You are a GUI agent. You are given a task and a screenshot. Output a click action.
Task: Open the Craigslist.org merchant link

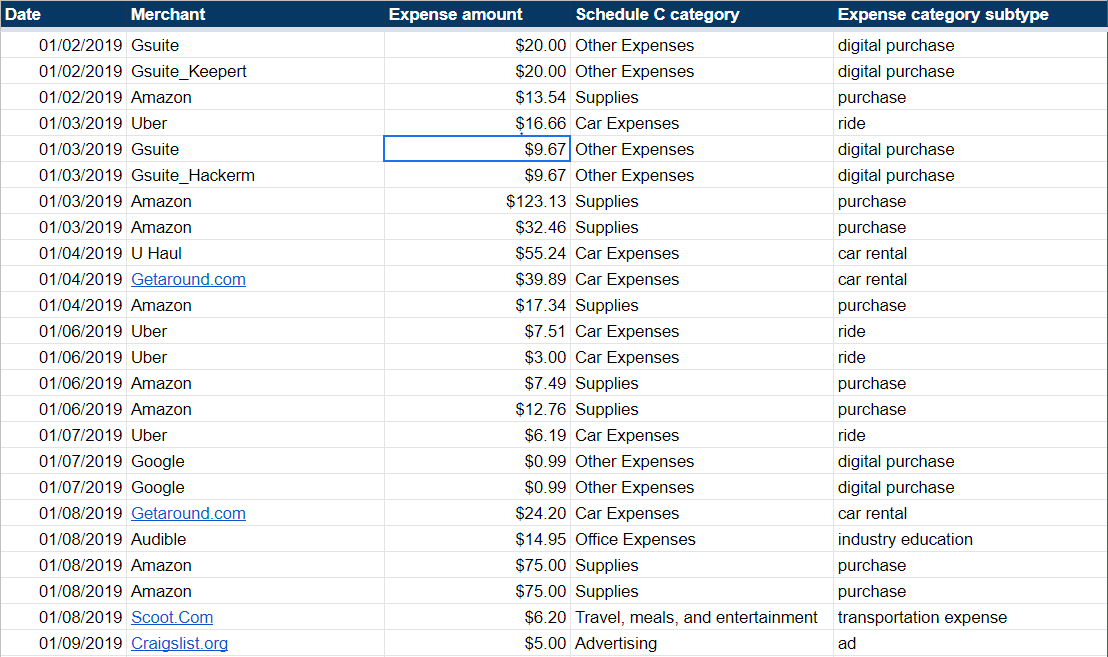179,644
